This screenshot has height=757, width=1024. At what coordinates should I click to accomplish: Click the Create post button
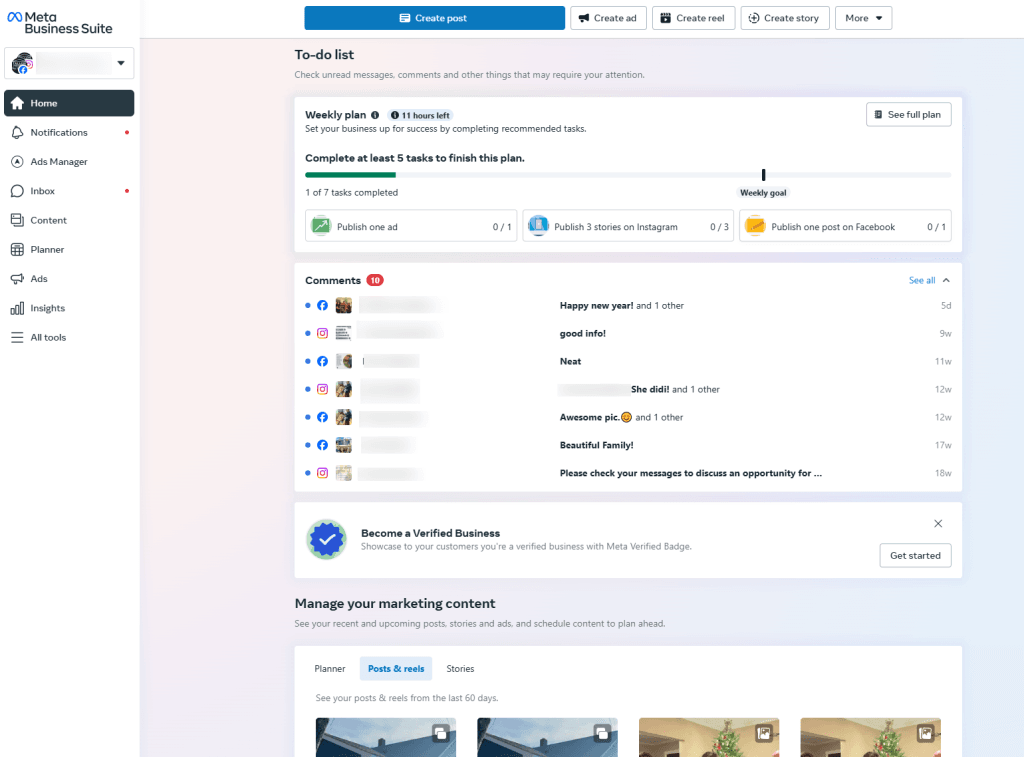coord(434,17)
